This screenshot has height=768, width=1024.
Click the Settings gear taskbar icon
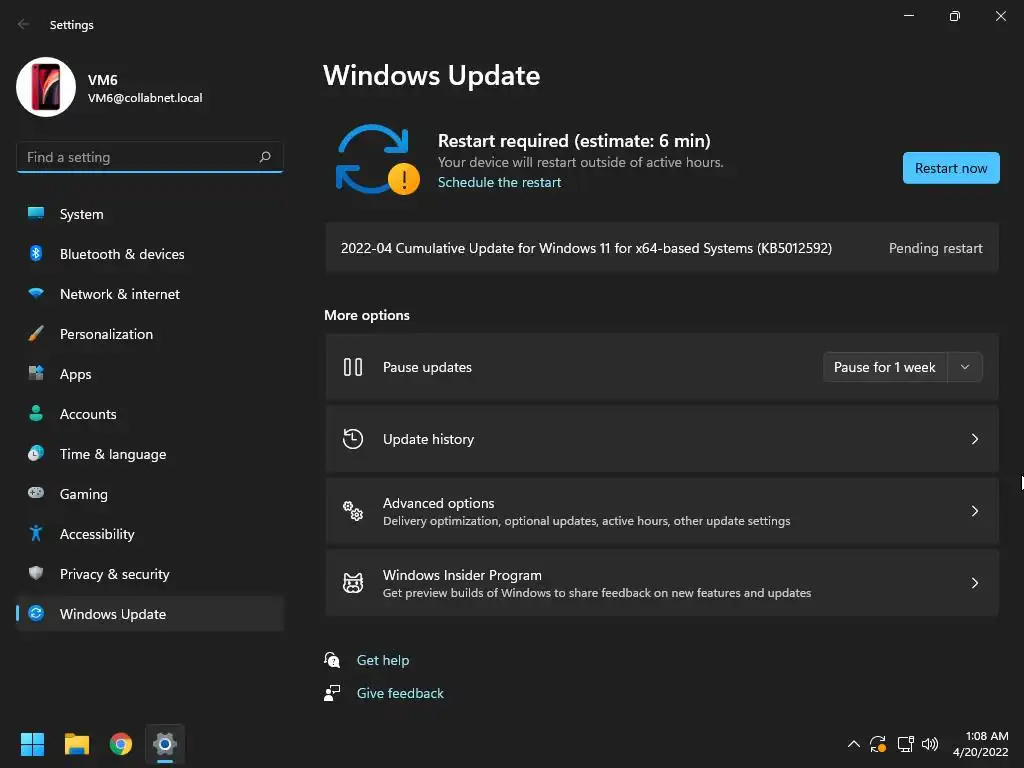pyautogui.click(x=165, y=744)
